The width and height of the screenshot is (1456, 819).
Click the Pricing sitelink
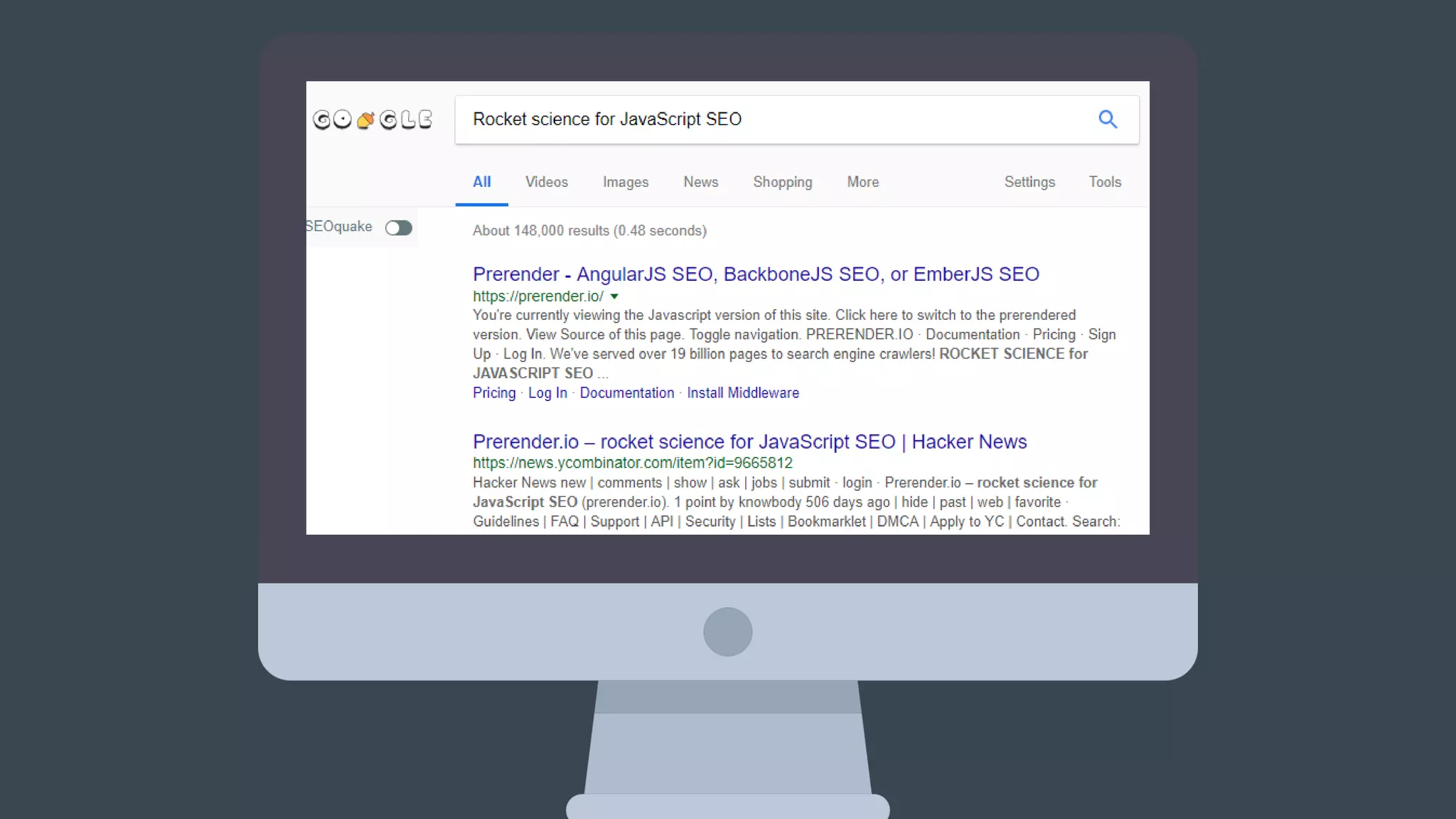click(494, 393)
